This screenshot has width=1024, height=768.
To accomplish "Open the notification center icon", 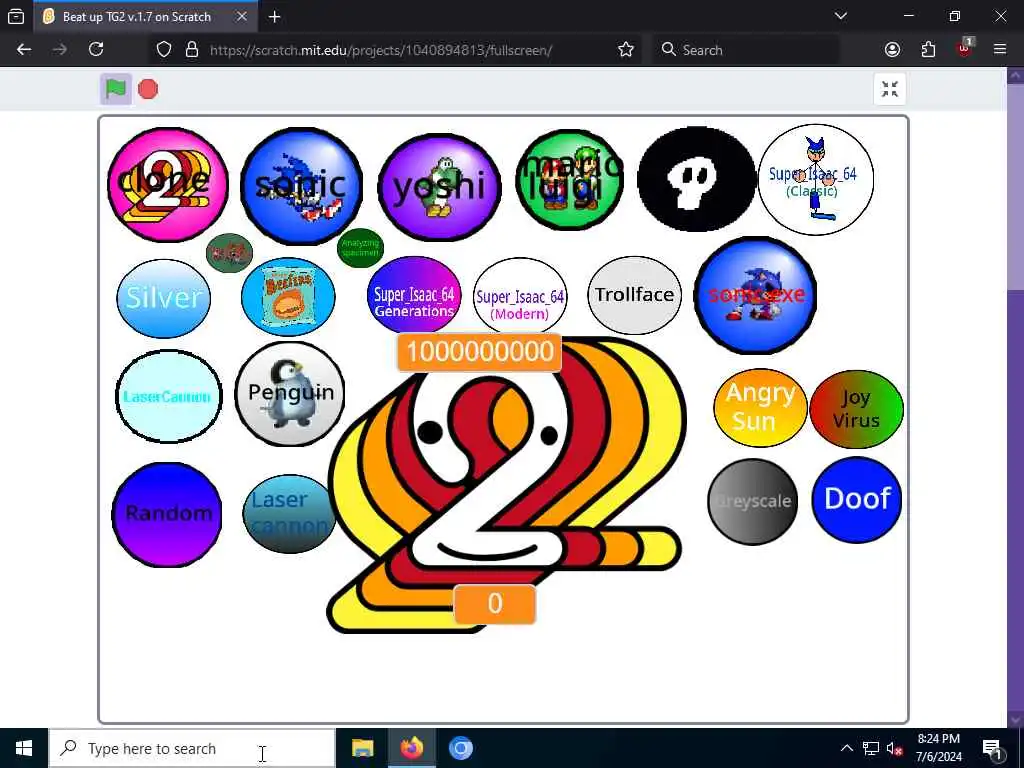I will [992, 748].
